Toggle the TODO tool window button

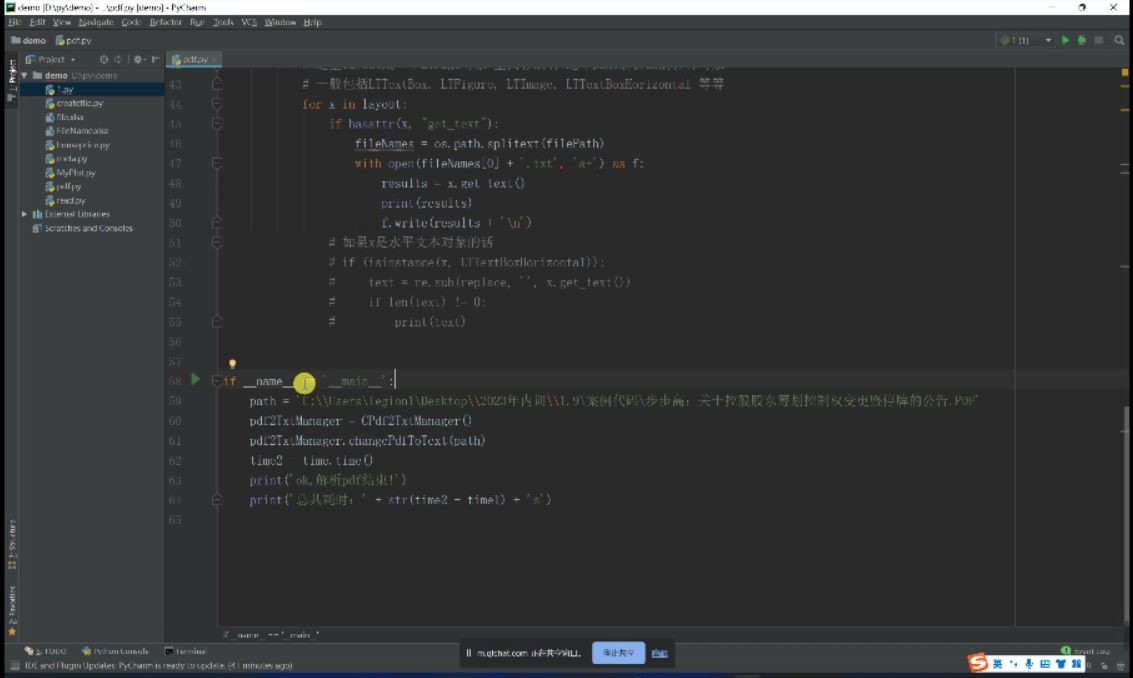click(46, 651)
